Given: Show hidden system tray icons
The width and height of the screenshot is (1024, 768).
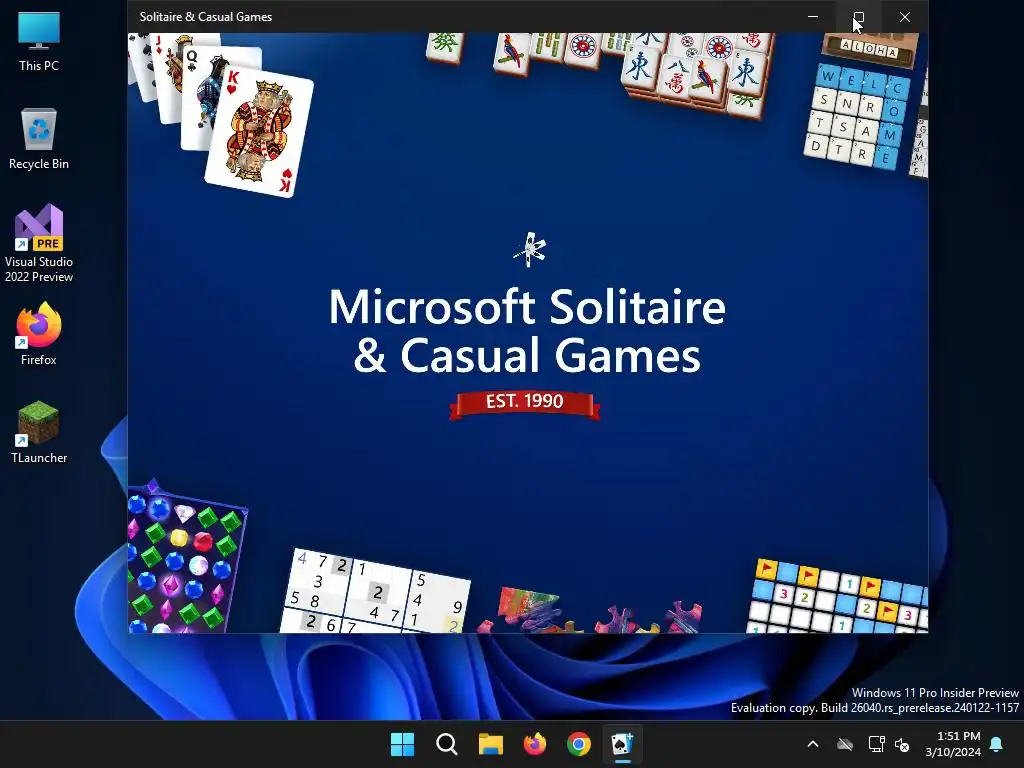Looking at the screenshot, I should [813, 744].
